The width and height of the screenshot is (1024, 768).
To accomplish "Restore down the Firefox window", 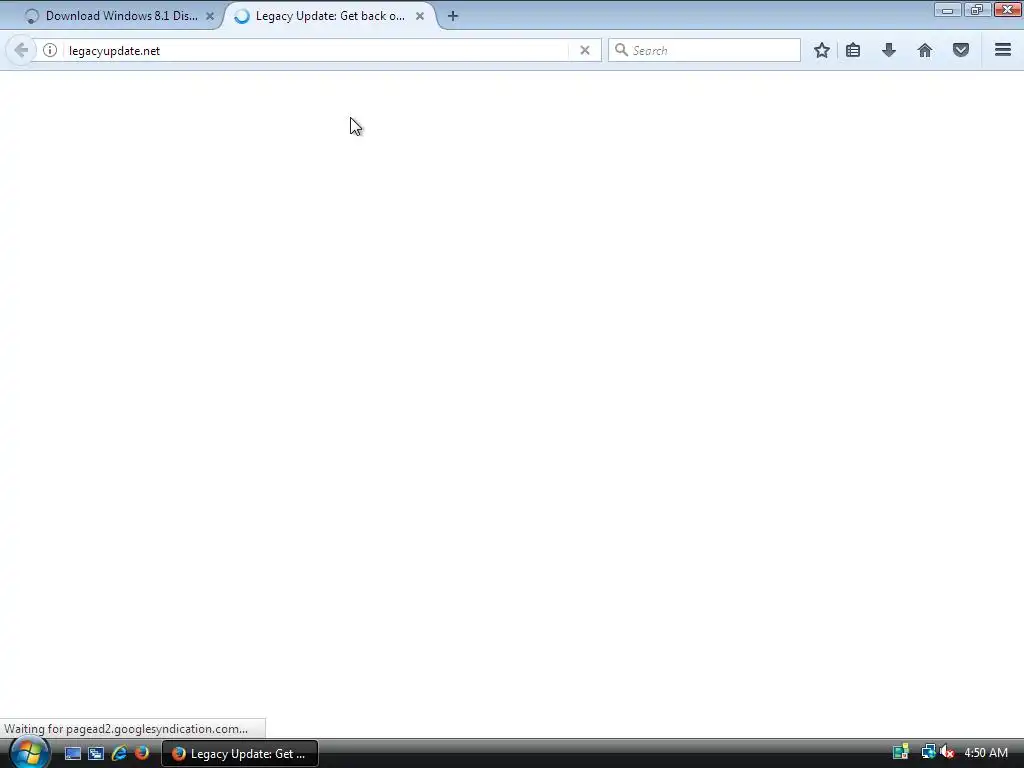I will 976,10.
